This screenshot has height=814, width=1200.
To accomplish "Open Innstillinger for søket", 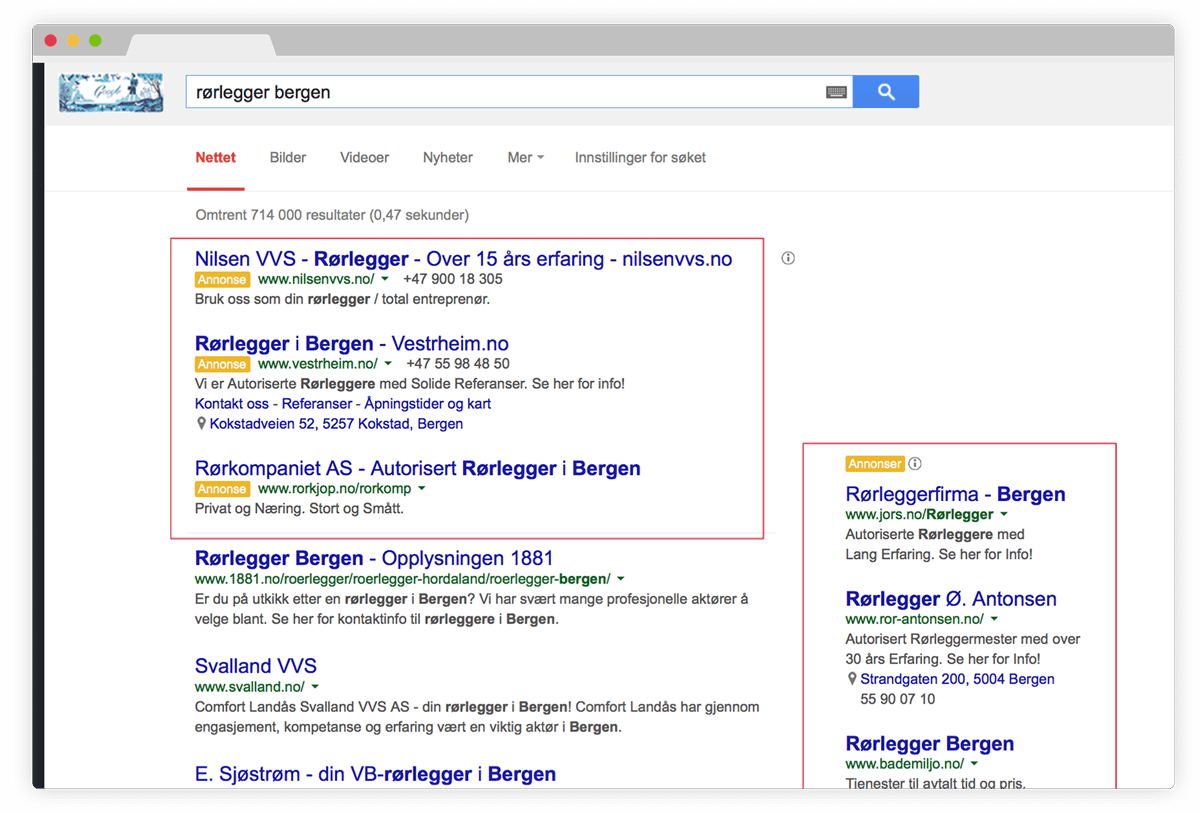I will point(640,157).
